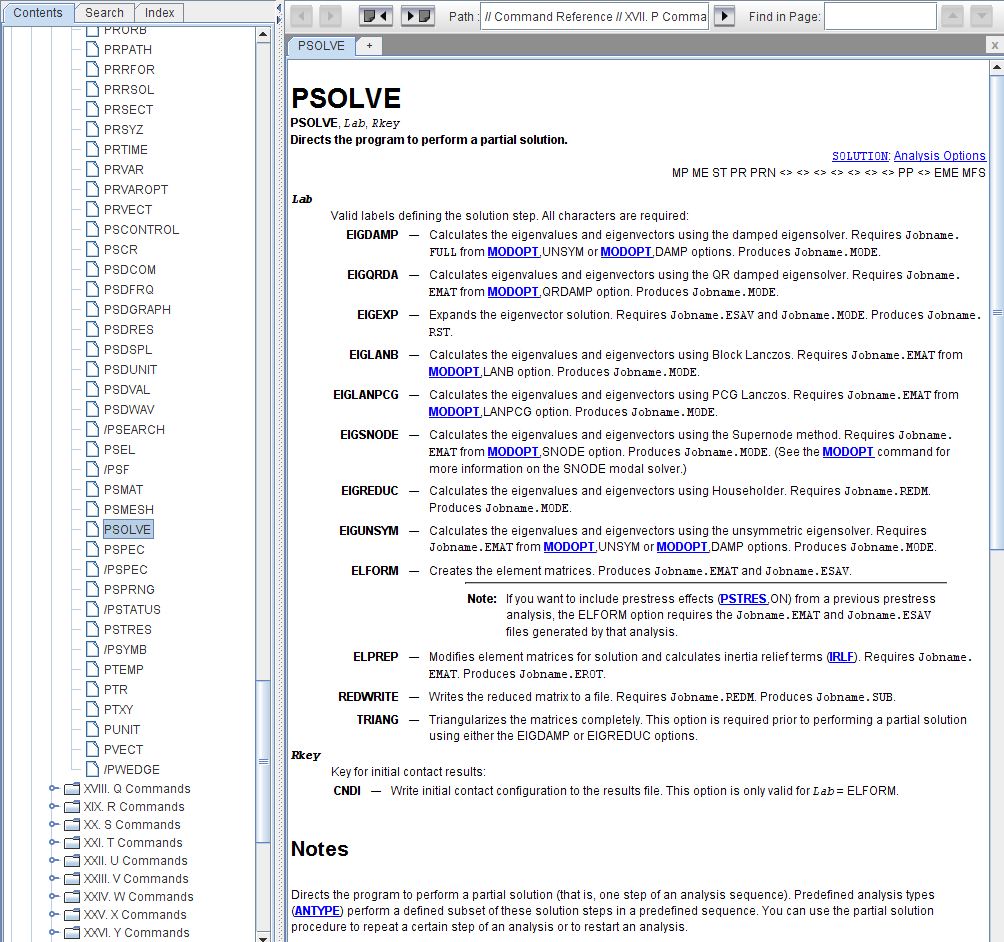Close the PSOLVE tab with the x button
The width and height of the screenshot is (1004, 942).
coord(994,45)
